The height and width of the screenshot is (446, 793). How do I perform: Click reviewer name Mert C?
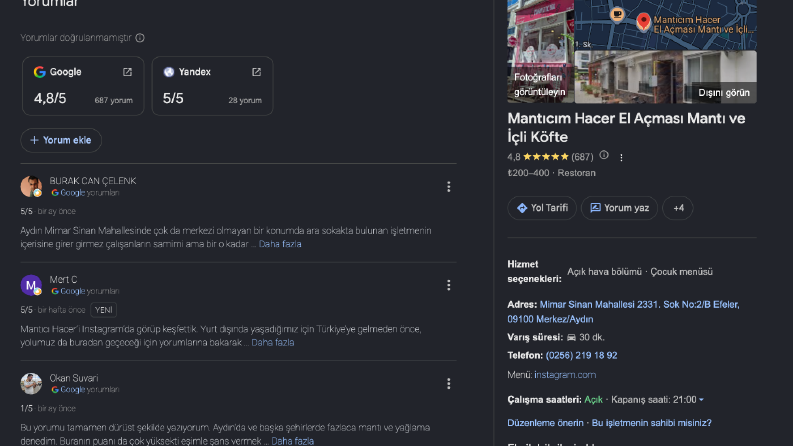point(63,279)
